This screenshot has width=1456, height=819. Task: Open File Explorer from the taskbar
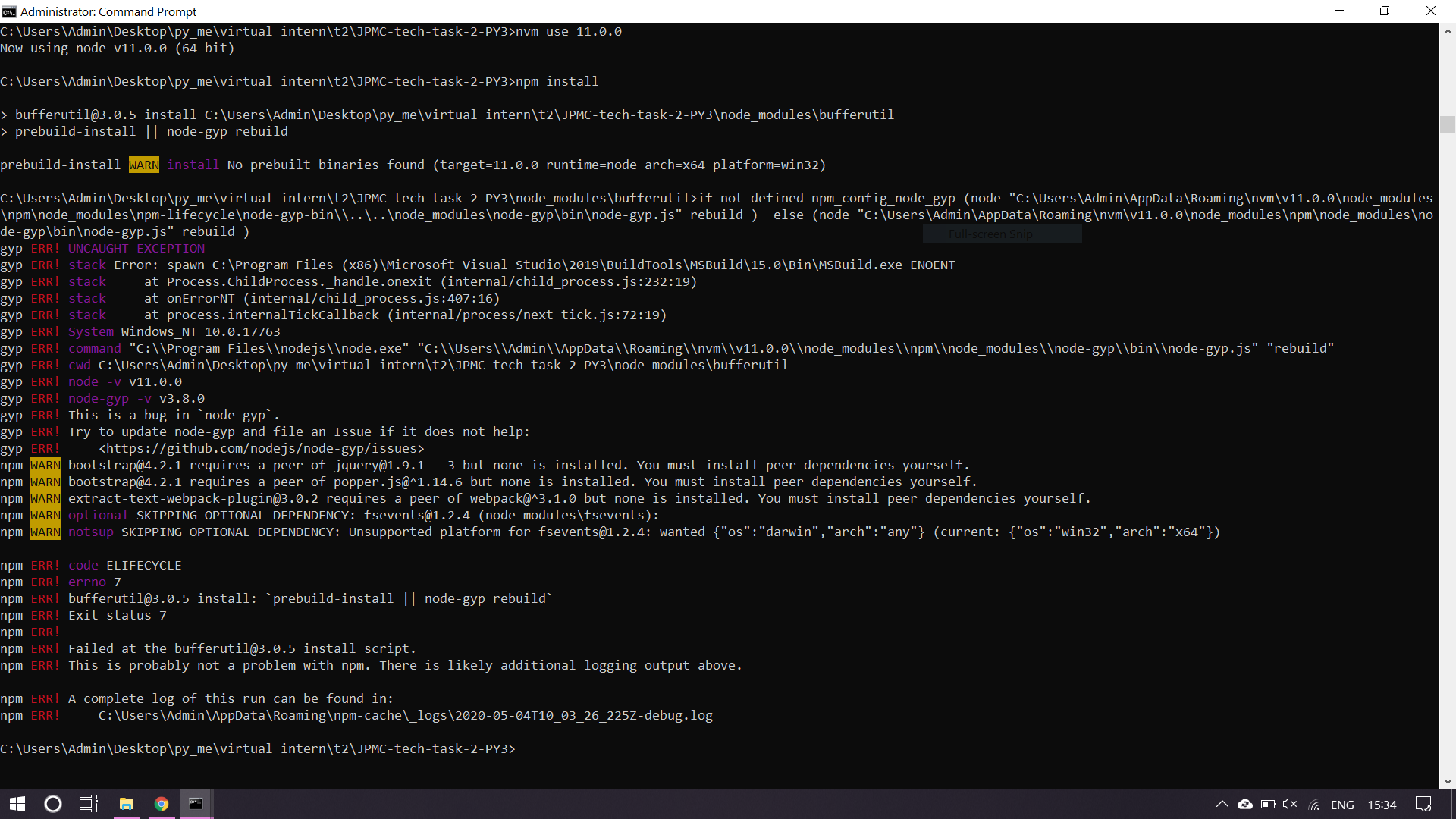pyautogui.click(x=126, y=803)
